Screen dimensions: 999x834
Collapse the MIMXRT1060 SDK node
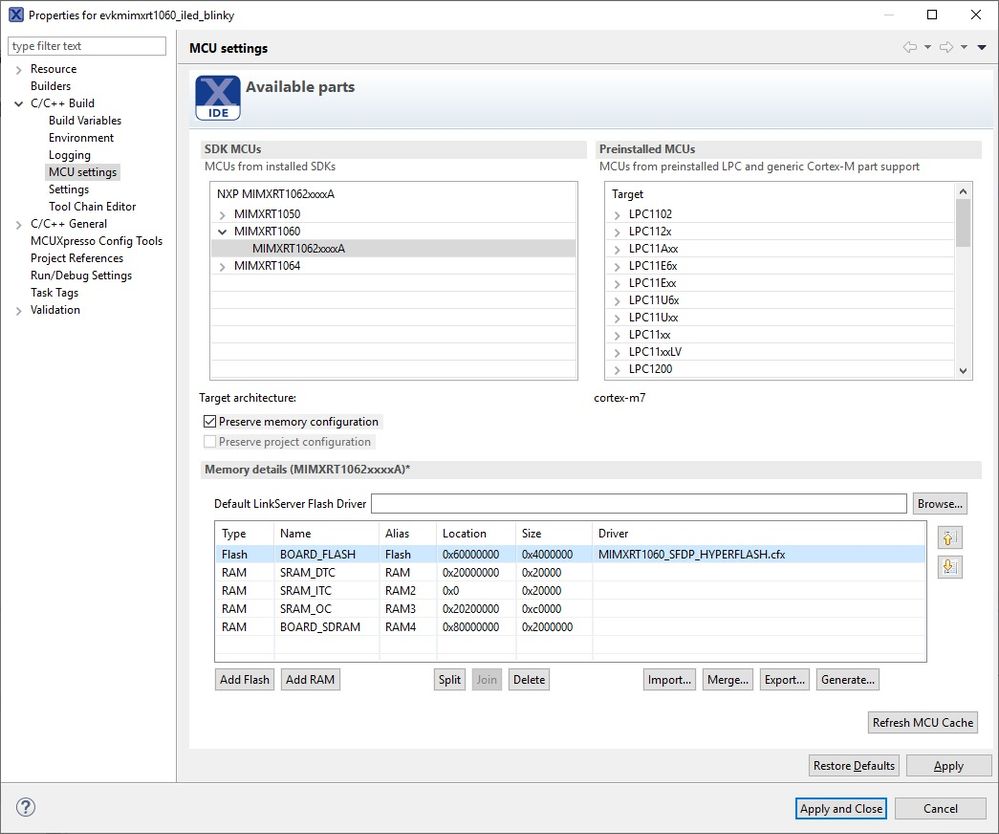pos(222,232)
